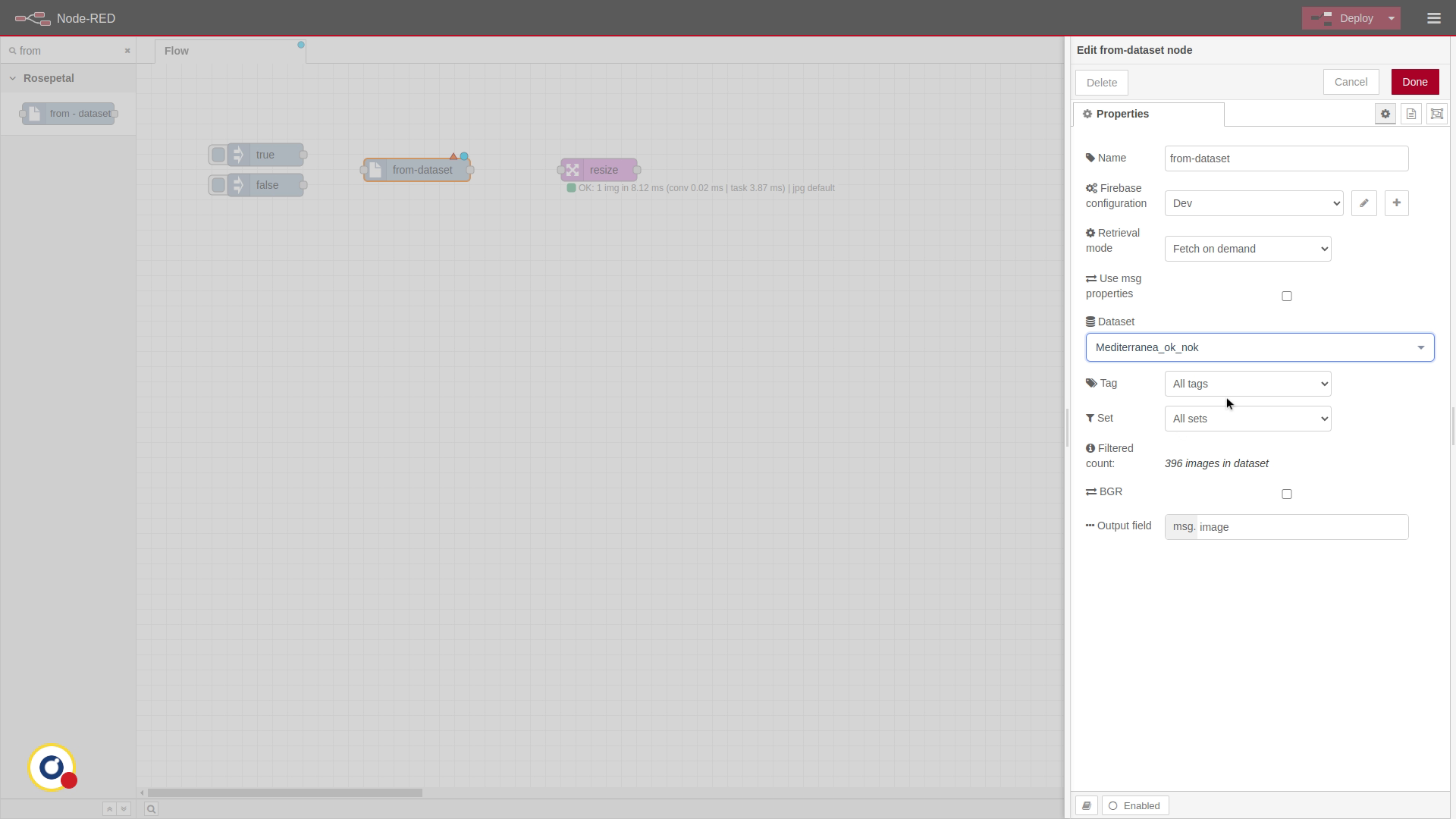1456x819 pixels.
Task: Click the Done button to save changes
Action: coord(1415,82)
